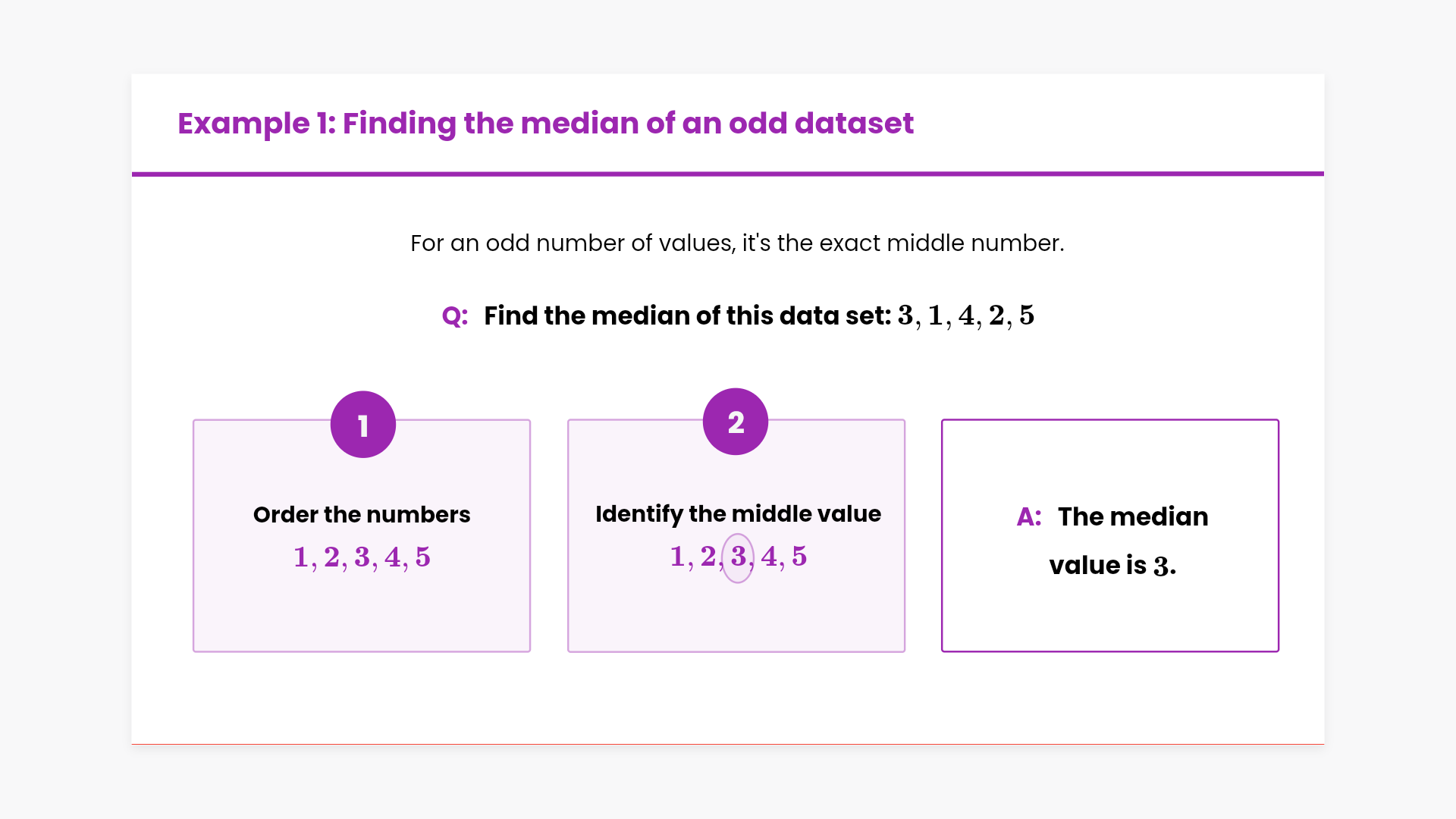
Task: Click the word "Example 1:" in the title
Action: click(x=257, y=123)
